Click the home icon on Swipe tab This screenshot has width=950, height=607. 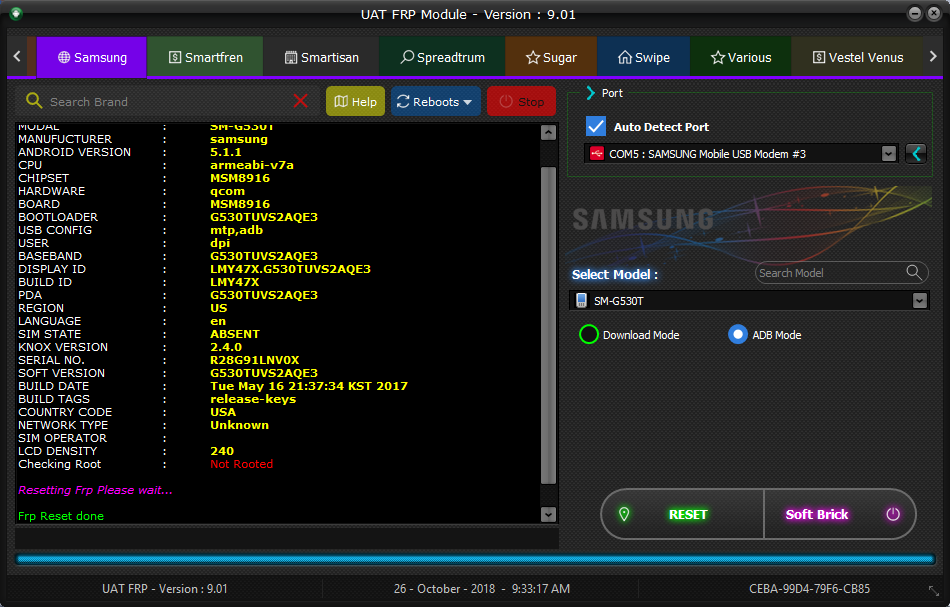click(x=625, y=57)
